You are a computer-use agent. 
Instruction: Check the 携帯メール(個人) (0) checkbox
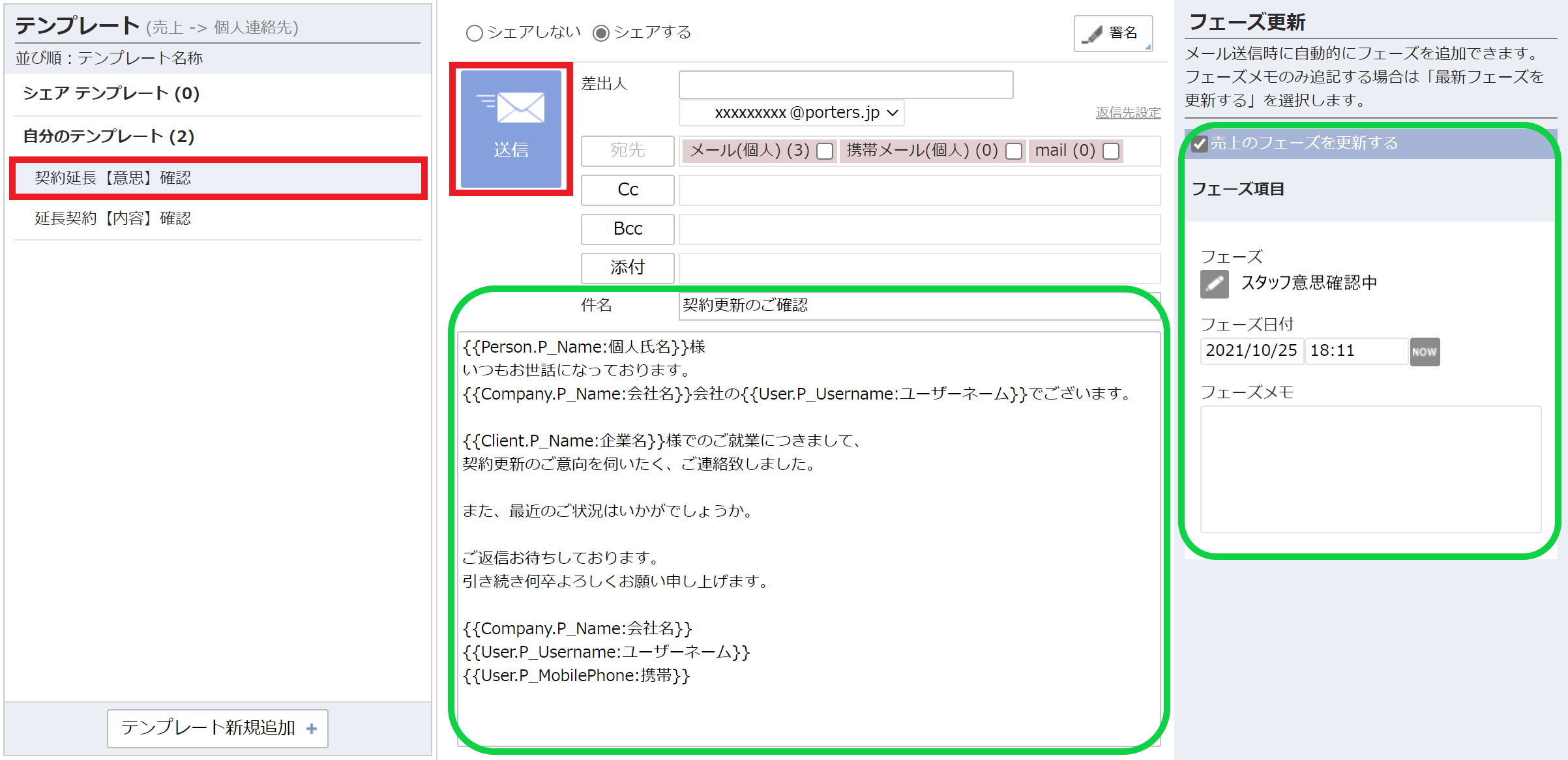tap(1014, 151)
